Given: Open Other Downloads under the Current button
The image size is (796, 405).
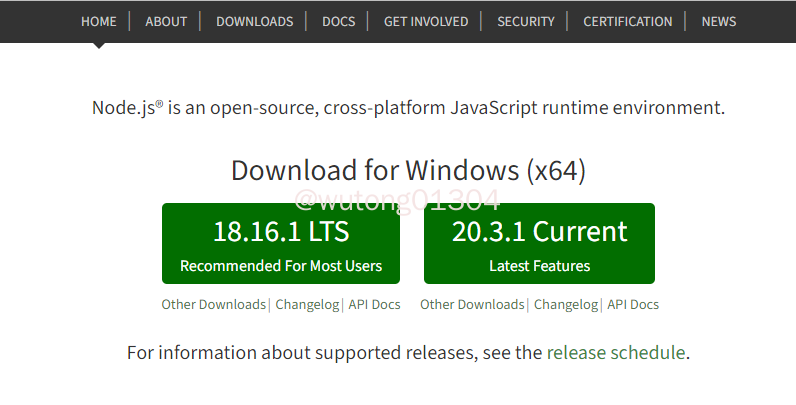Looking at the screenshot, I should (472, 305).
